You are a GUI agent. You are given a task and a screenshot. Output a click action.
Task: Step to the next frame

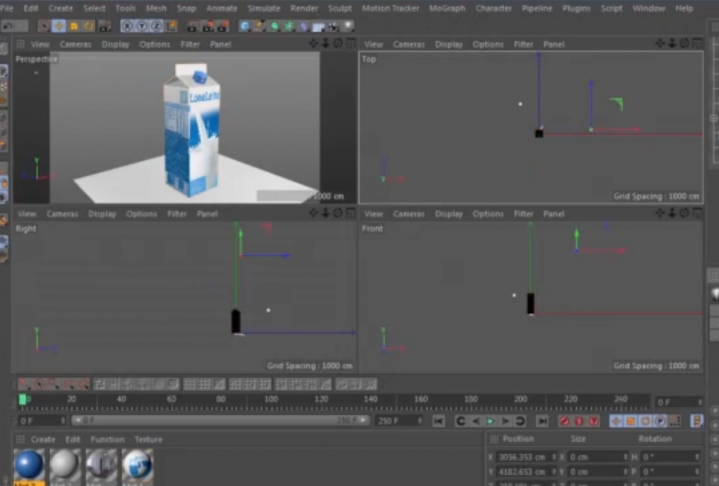pyautogui.click(x=505, y=421)
